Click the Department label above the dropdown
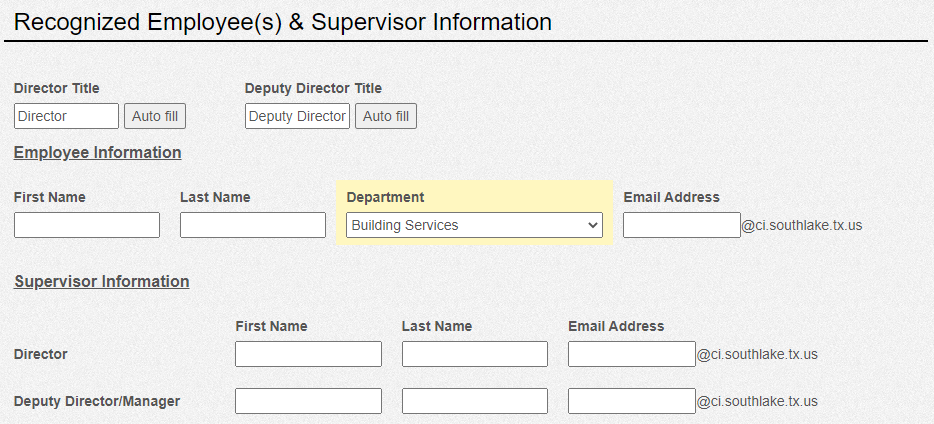934x424 pixels. pos(385,197)
